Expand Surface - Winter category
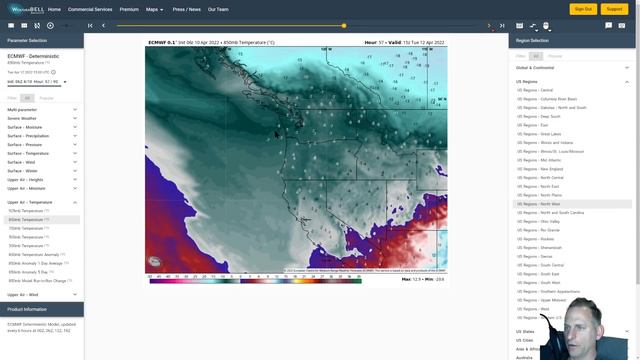The height and width of the screenshot is (360, 640). (x=42, y=171)
